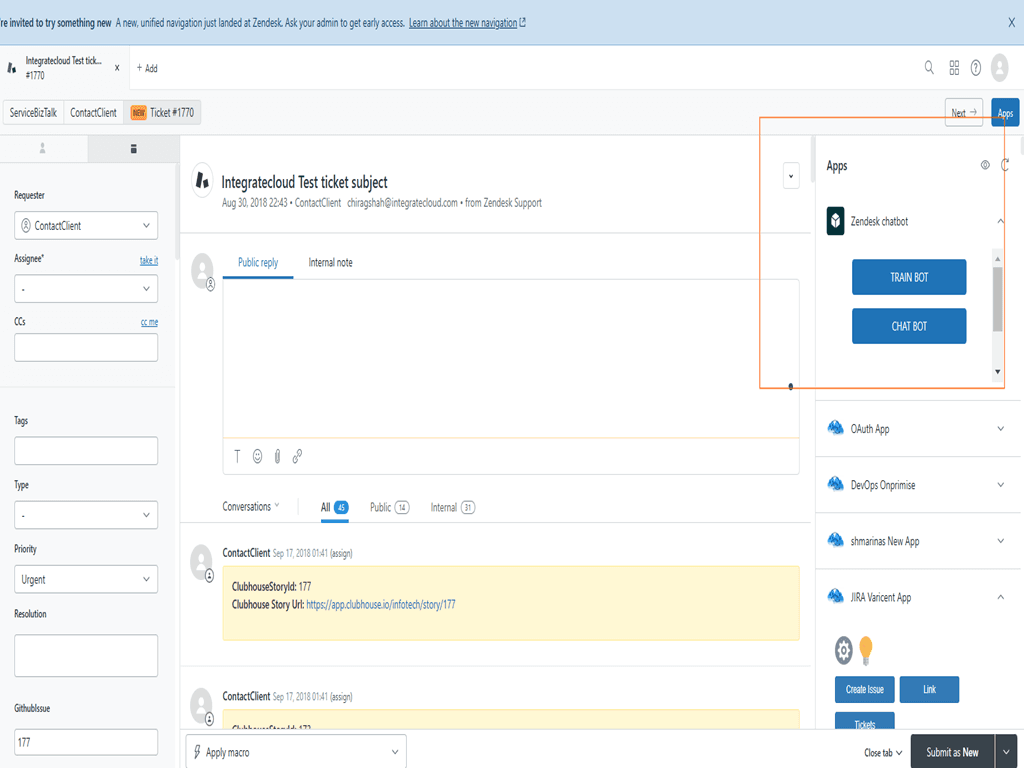Add a new ticket tab
The height and width of the screenshot is (768, 1024).
pos(147,68)
